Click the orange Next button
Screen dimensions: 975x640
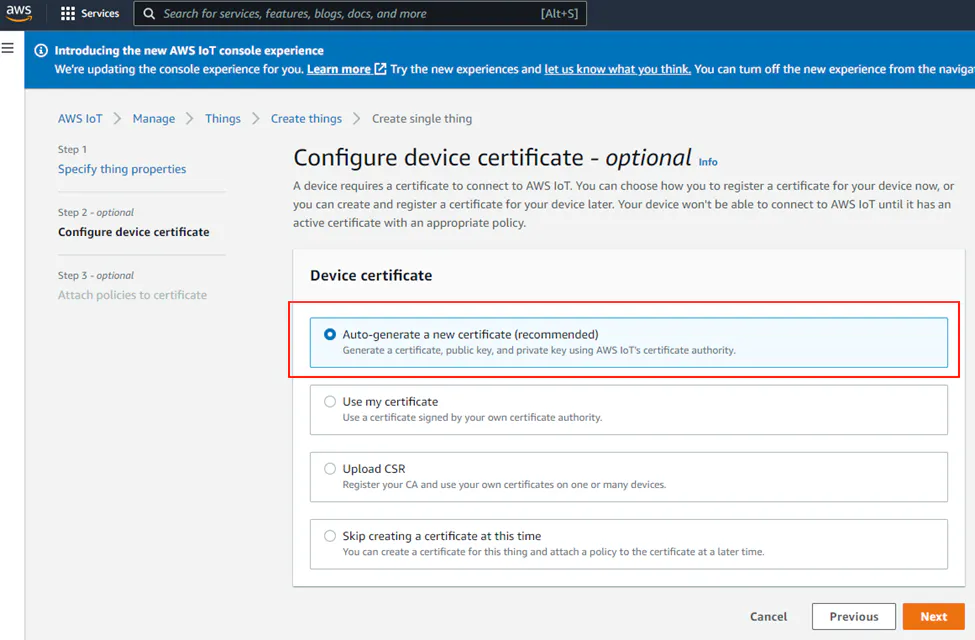click(x=934, y=616)
